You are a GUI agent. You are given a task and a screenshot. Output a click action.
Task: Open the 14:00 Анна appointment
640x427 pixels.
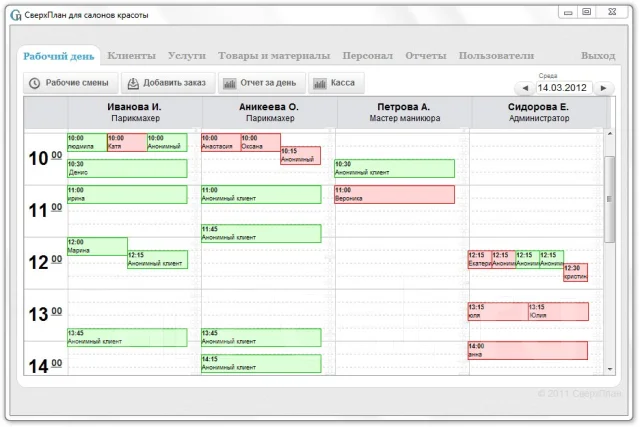pos(528,351)
